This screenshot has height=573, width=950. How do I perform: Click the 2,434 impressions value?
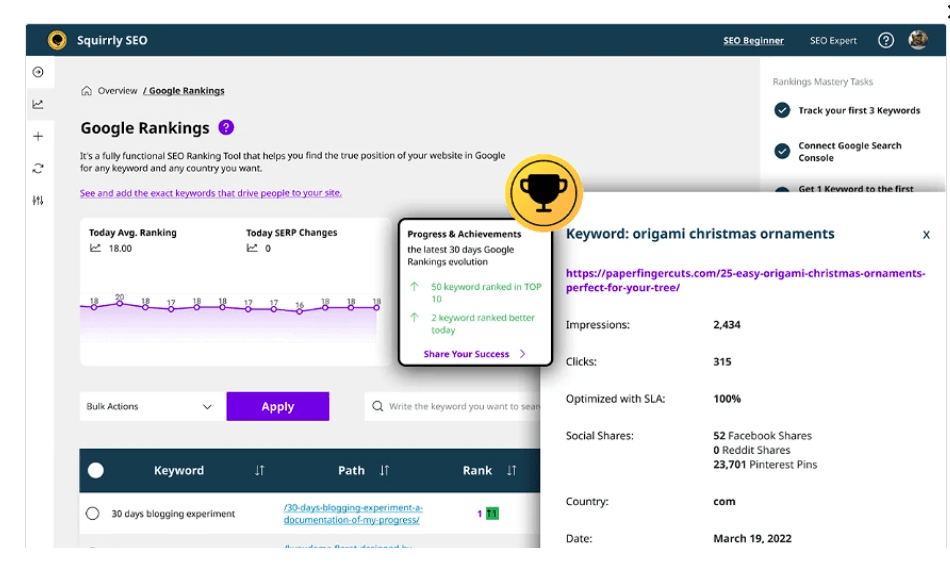(726, 325)
